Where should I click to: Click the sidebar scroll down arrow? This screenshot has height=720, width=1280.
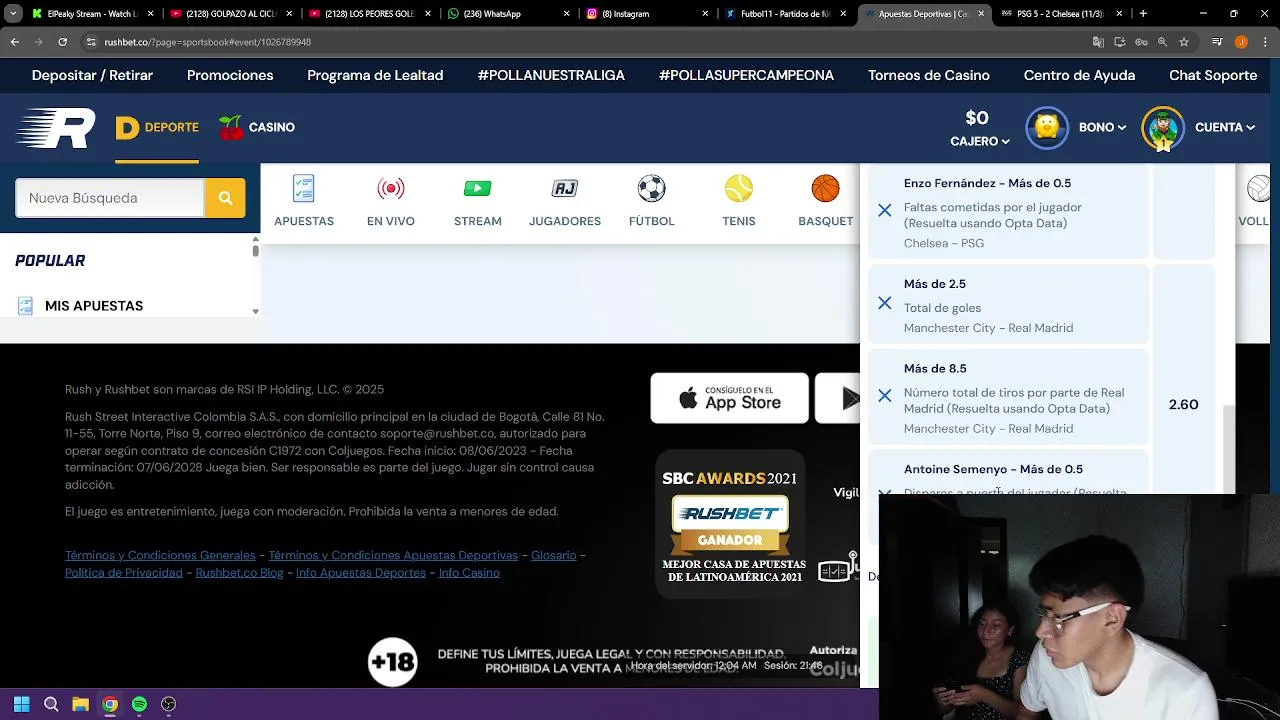click(x=255, y=311)
